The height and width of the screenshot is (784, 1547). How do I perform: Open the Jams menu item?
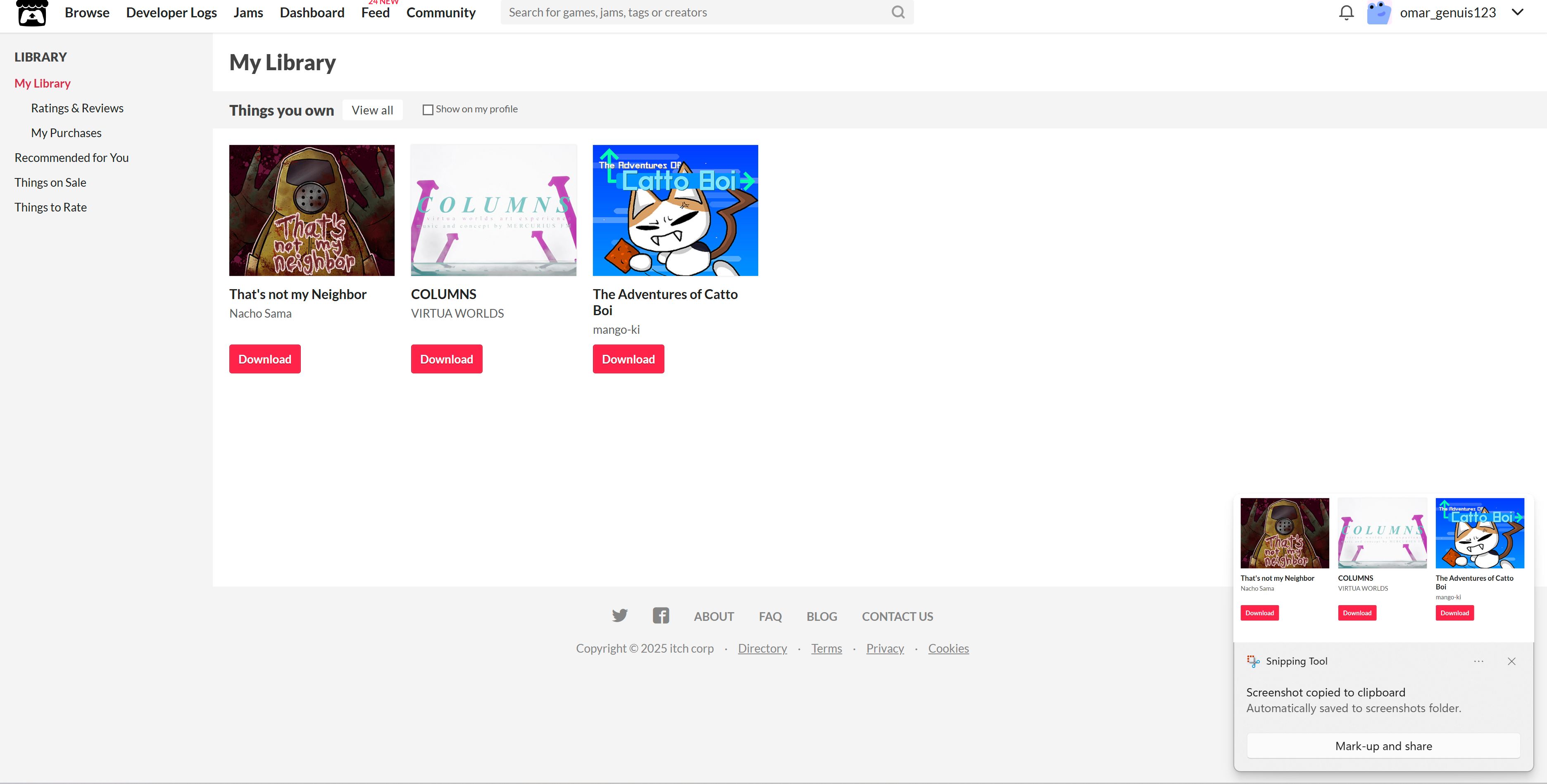click(x=248, y=13)
